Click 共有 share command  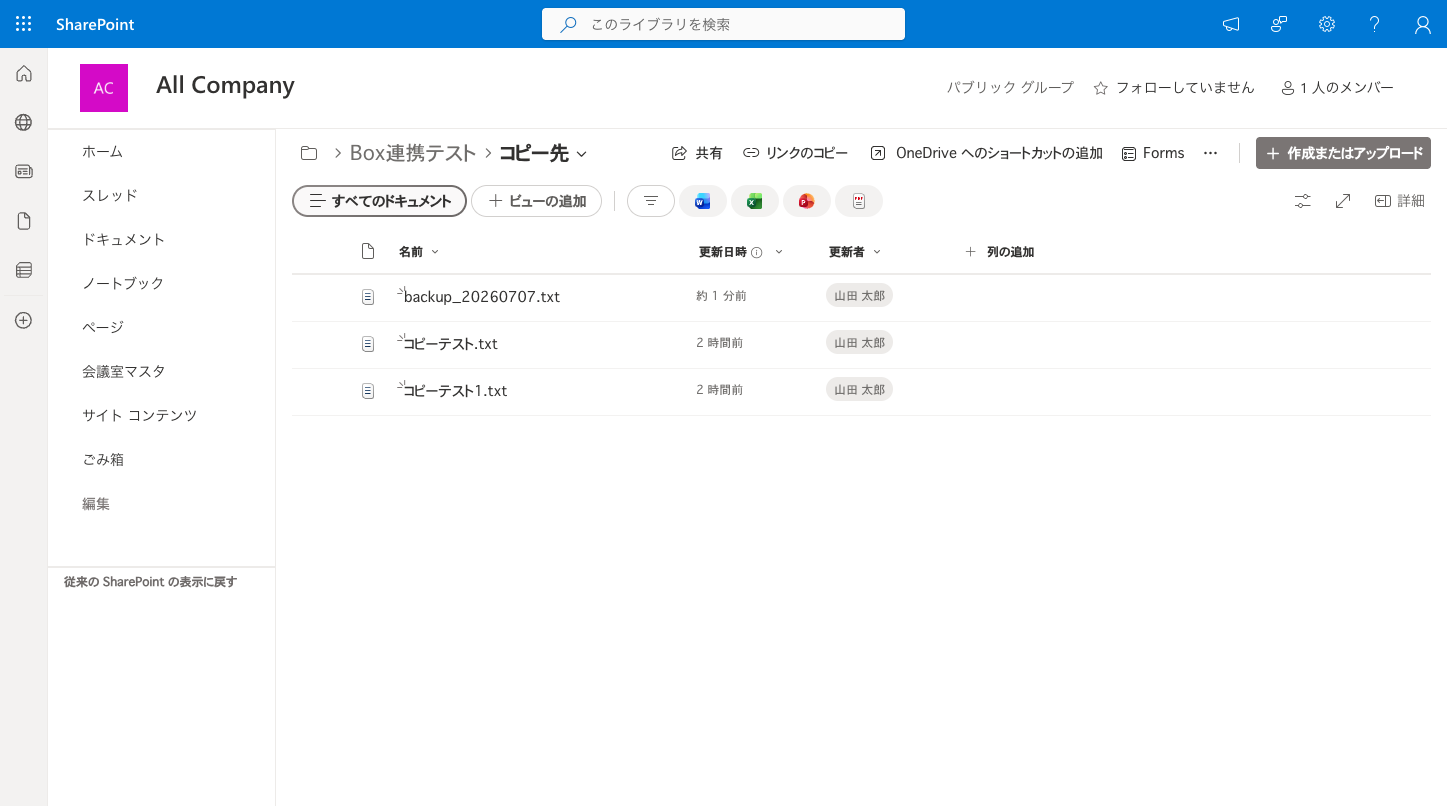pos(696,153)
